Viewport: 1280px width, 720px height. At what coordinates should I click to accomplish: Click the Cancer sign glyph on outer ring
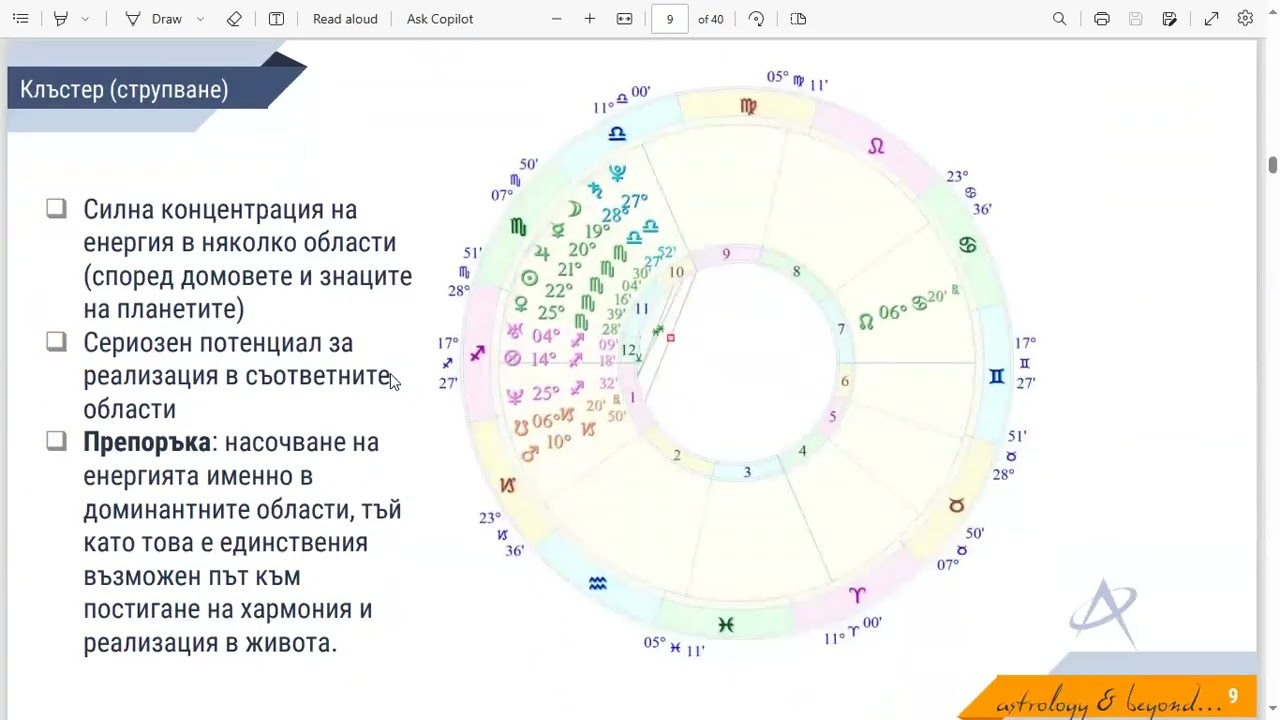click(967, 245)
